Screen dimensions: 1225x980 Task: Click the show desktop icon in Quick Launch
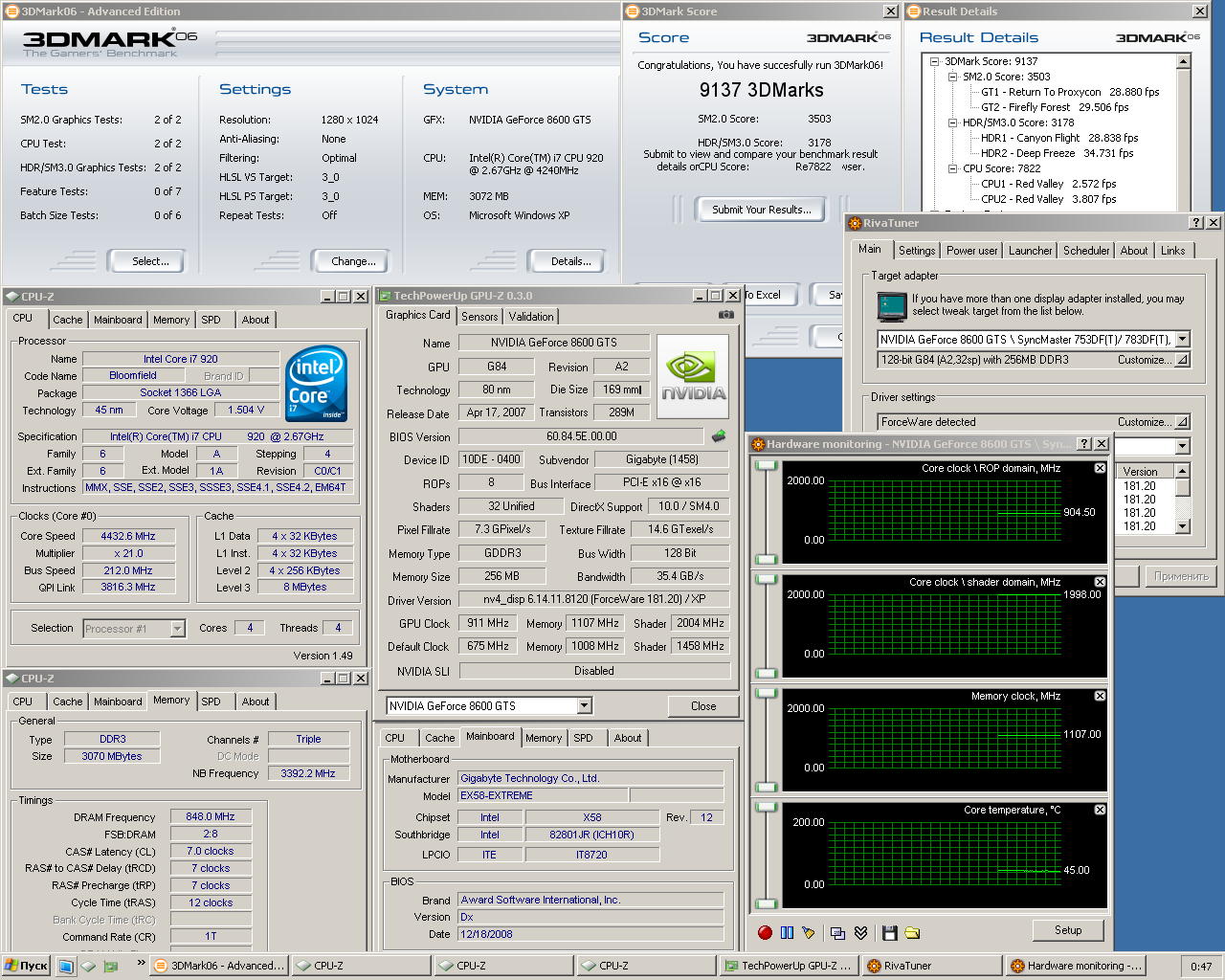(66, 966)
